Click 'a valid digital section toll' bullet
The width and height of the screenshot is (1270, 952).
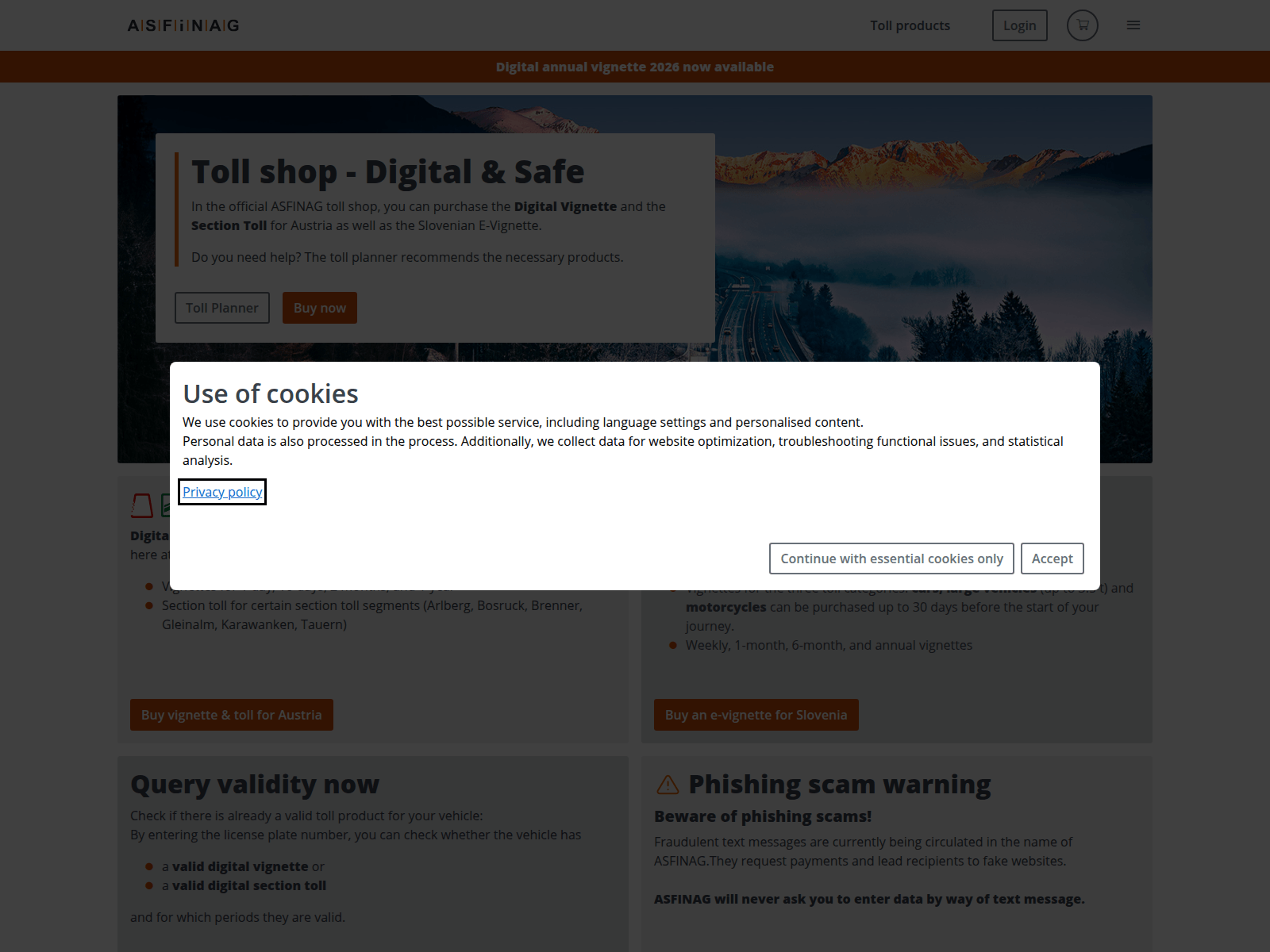click(244, 885)
